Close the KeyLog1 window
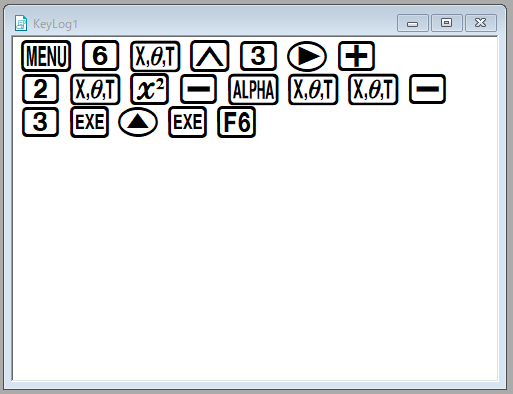The height and width of the screenshot is (394, 513). (x=481, y=23)
